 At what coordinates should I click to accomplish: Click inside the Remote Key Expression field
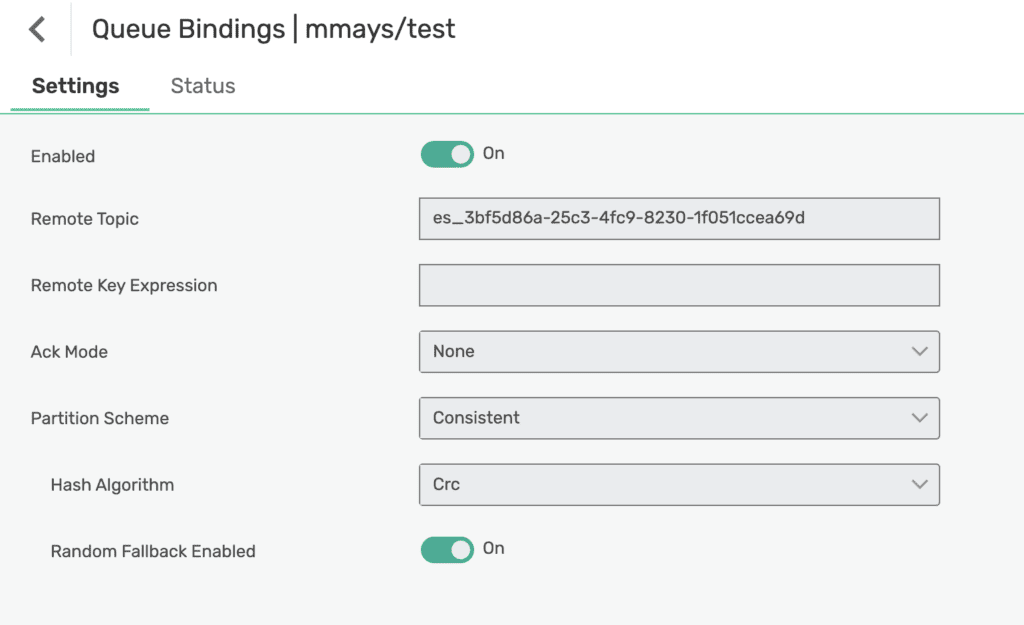(x=680, y=285)
